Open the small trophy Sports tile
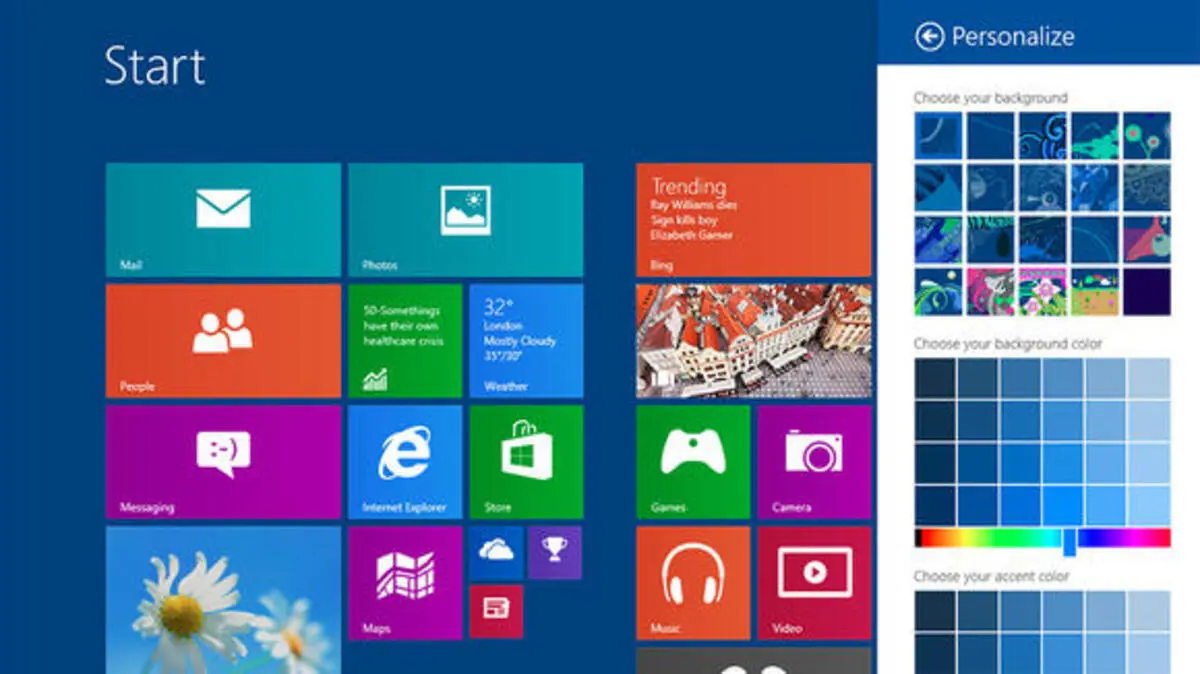Image resolution: width=1200 pixels, height=674 pixels. (x=554, y=552)
